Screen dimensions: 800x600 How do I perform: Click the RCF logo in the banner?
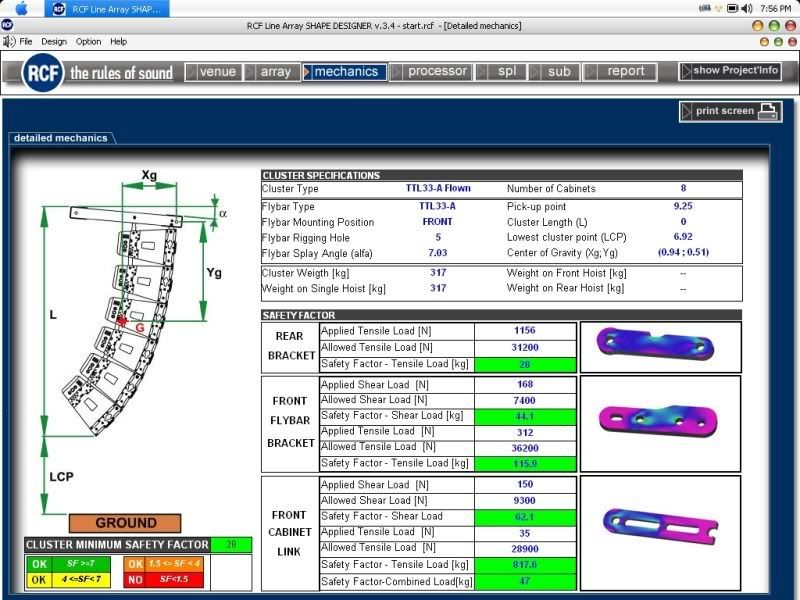42,73
